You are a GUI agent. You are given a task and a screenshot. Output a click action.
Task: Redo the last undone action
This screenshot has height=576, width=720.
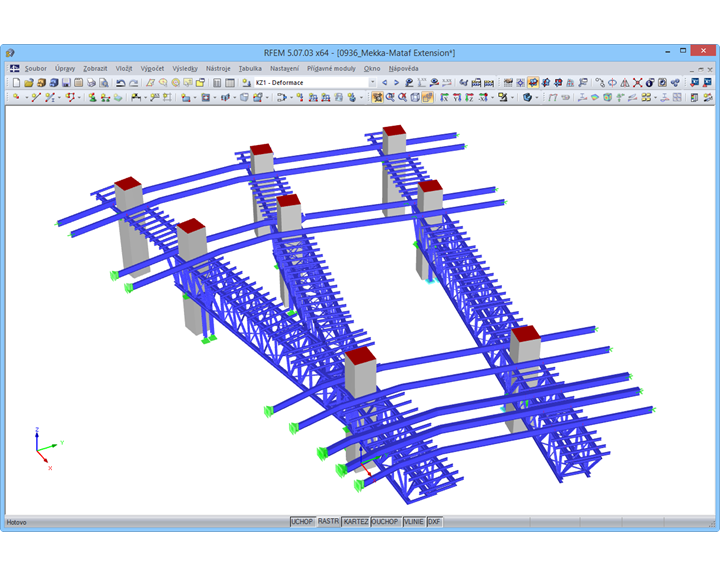click(134, 83)
